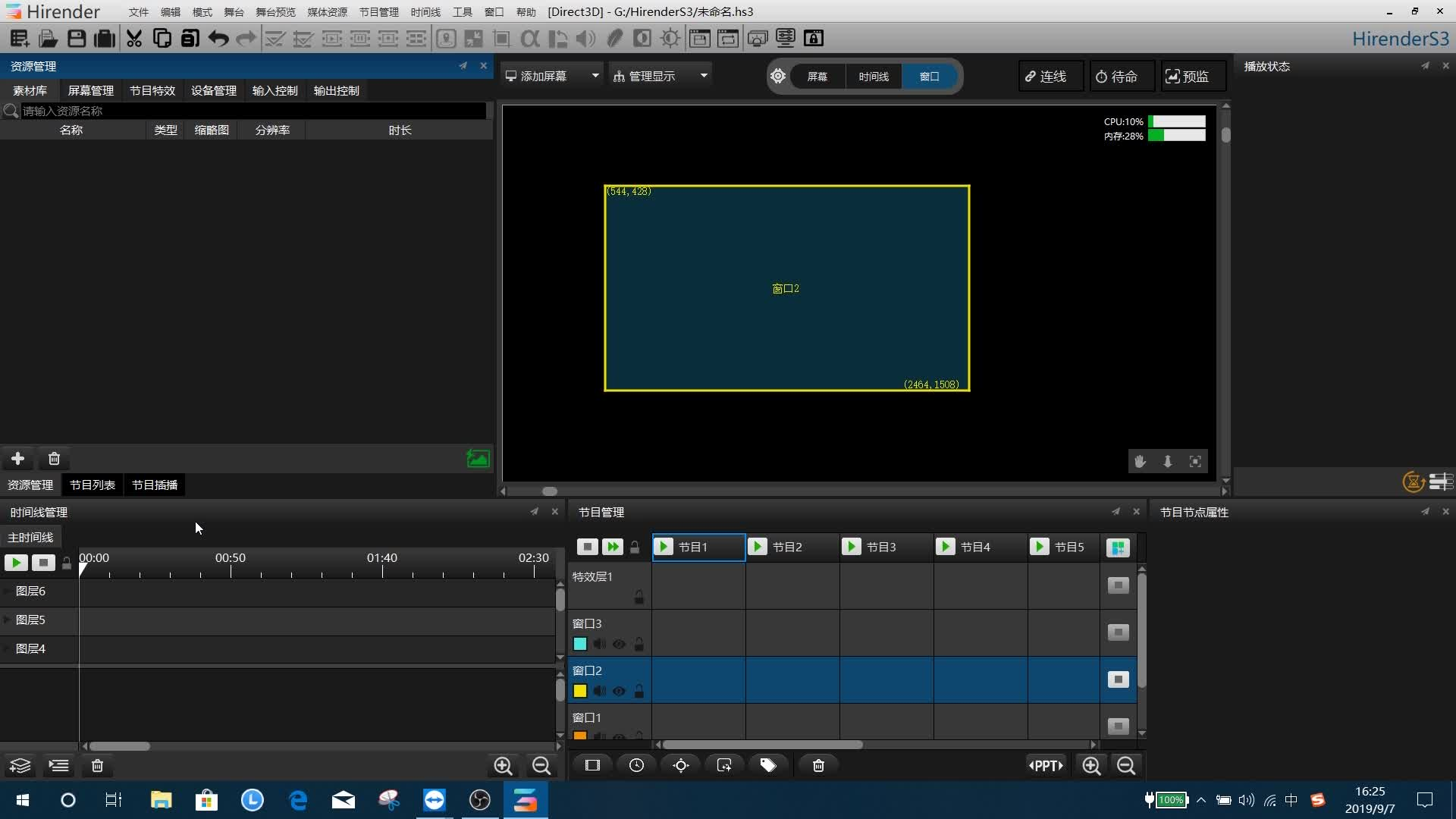Screen dimensions: 1456x819
Task: Expand the 图层5 timeline layer
Action: (7, 620)
